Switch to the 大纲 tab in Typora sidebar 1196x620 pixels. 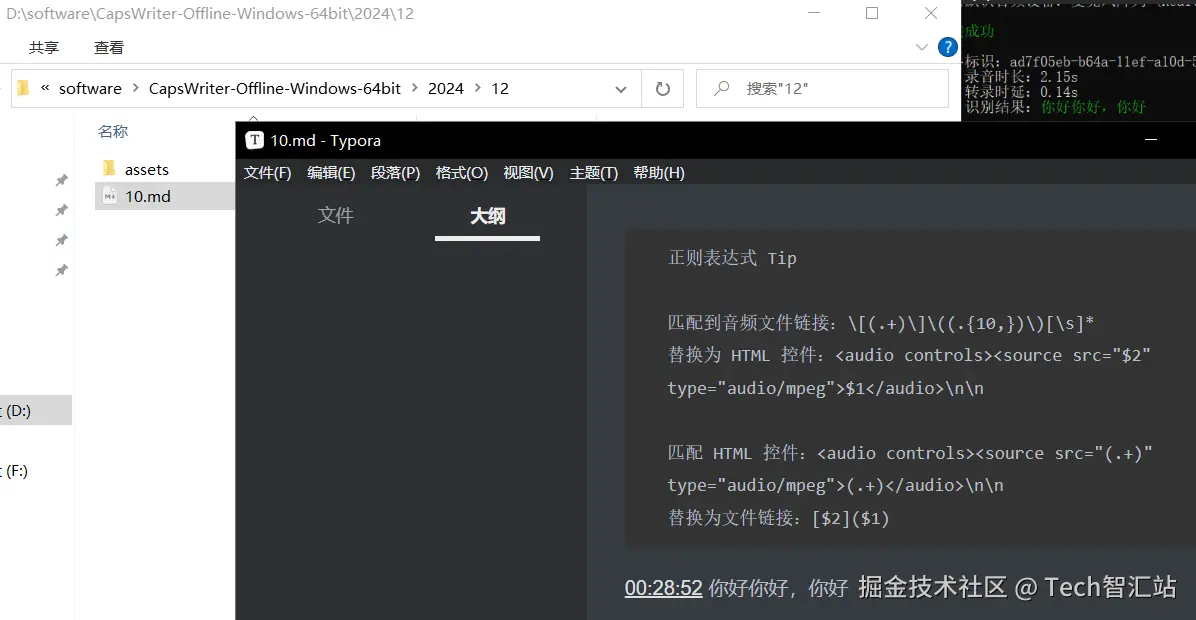(487, 216)
